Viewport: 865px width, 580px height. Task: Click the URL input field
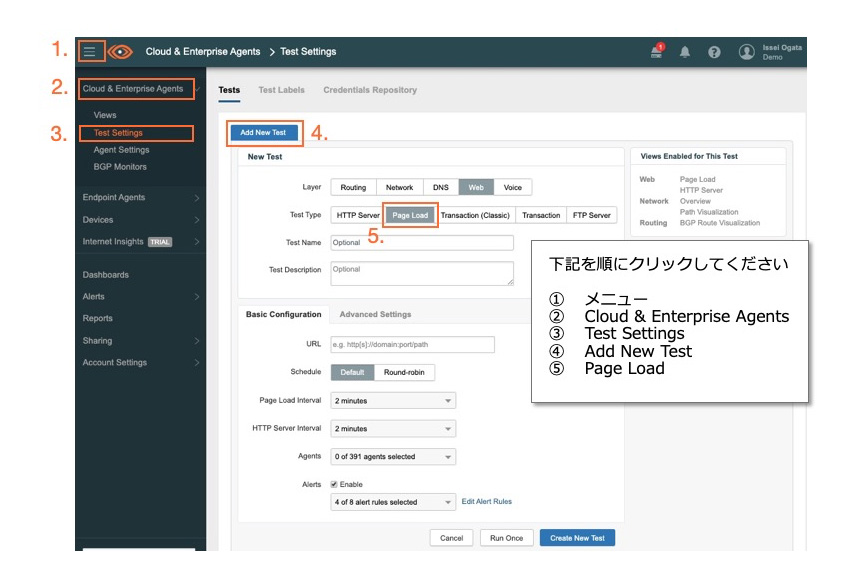tap(412, 344)
